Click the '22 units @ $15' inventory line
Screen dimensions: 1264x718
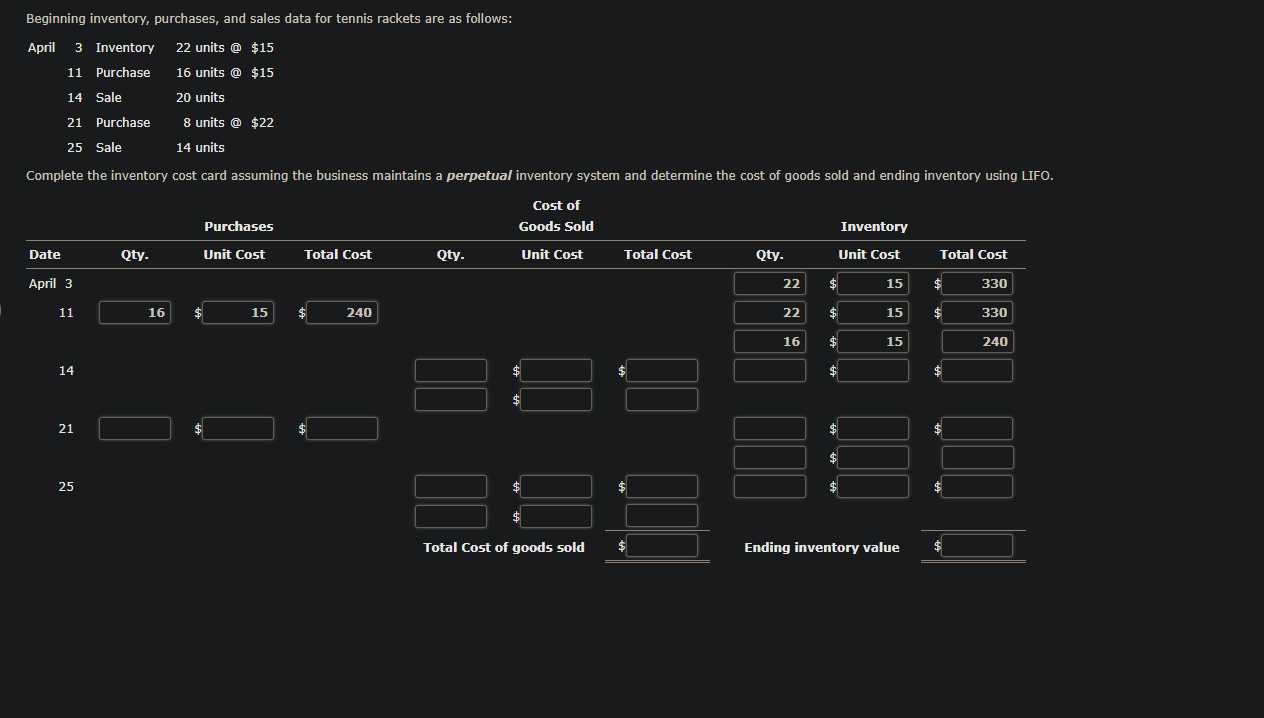point(225,48)
